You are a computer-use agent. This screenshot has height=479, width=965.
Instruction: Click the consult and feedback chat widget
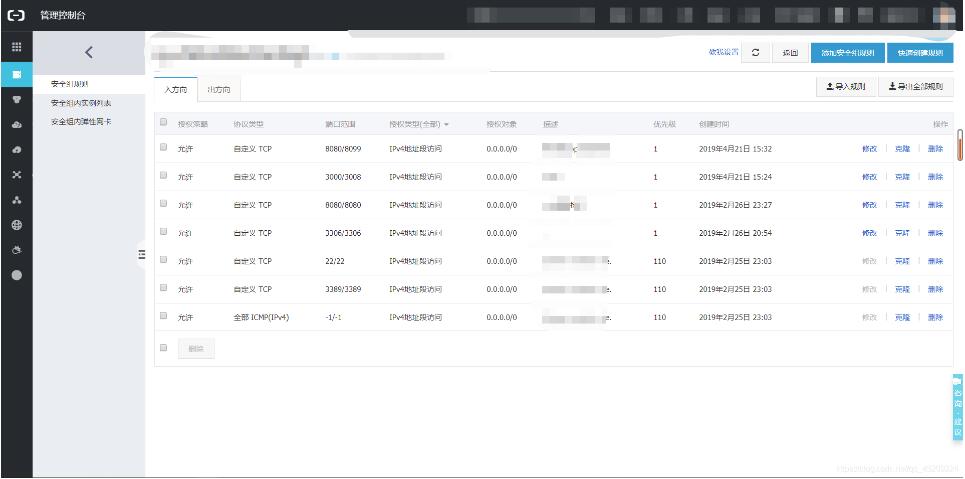(957, 407)
